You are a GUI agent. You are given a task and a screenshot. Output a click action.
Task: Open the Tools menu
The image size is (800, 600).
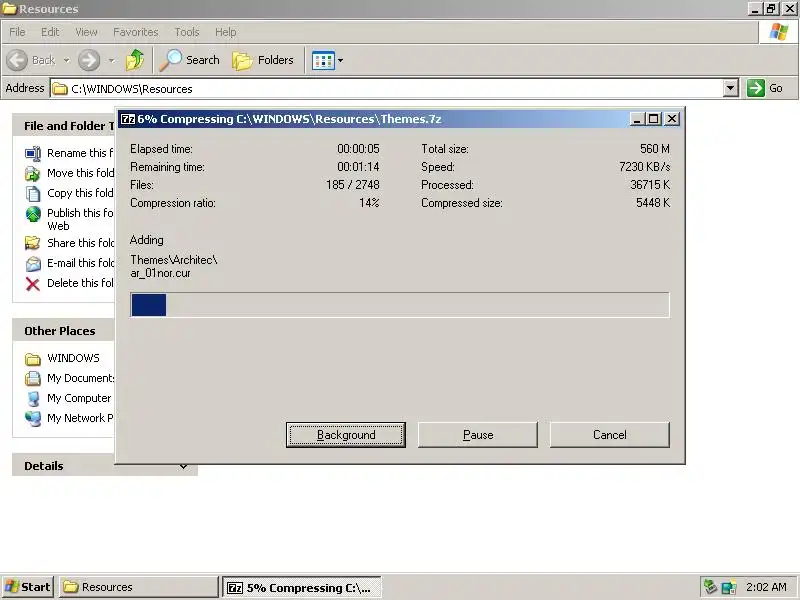point(187,32)
